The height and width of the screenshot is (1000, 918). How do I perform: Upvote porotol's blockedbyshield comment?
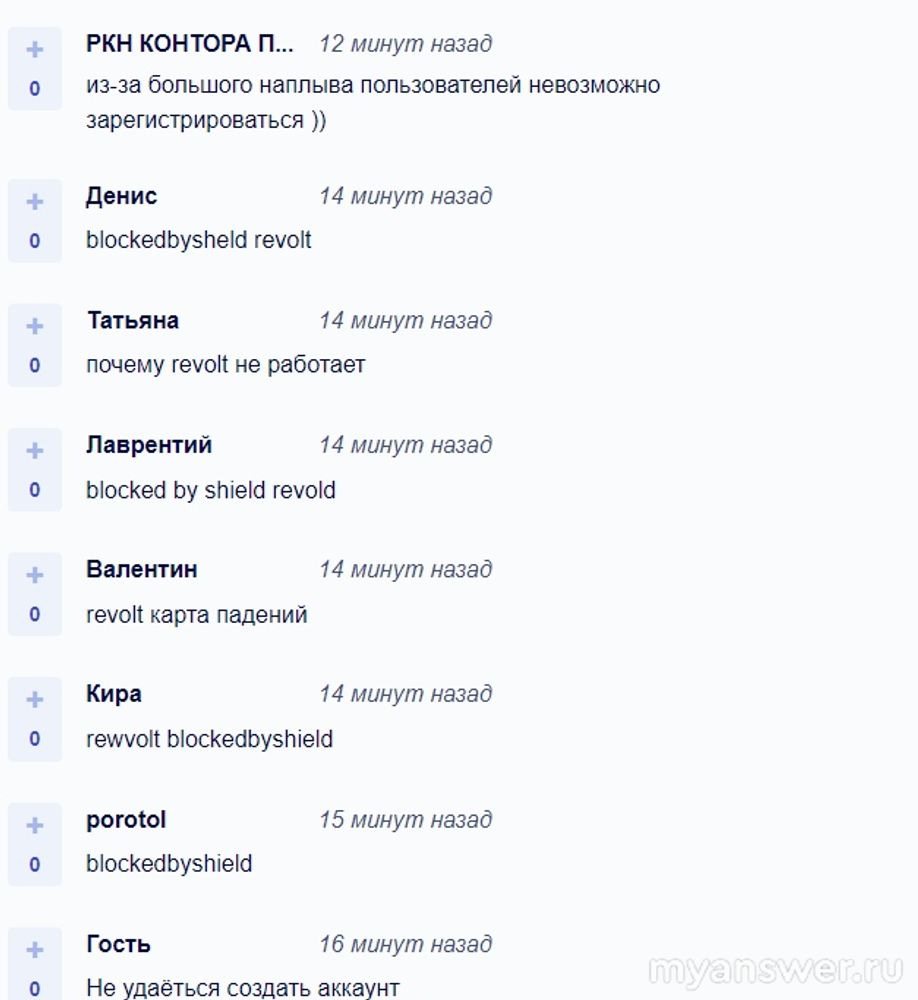[35, 825]
